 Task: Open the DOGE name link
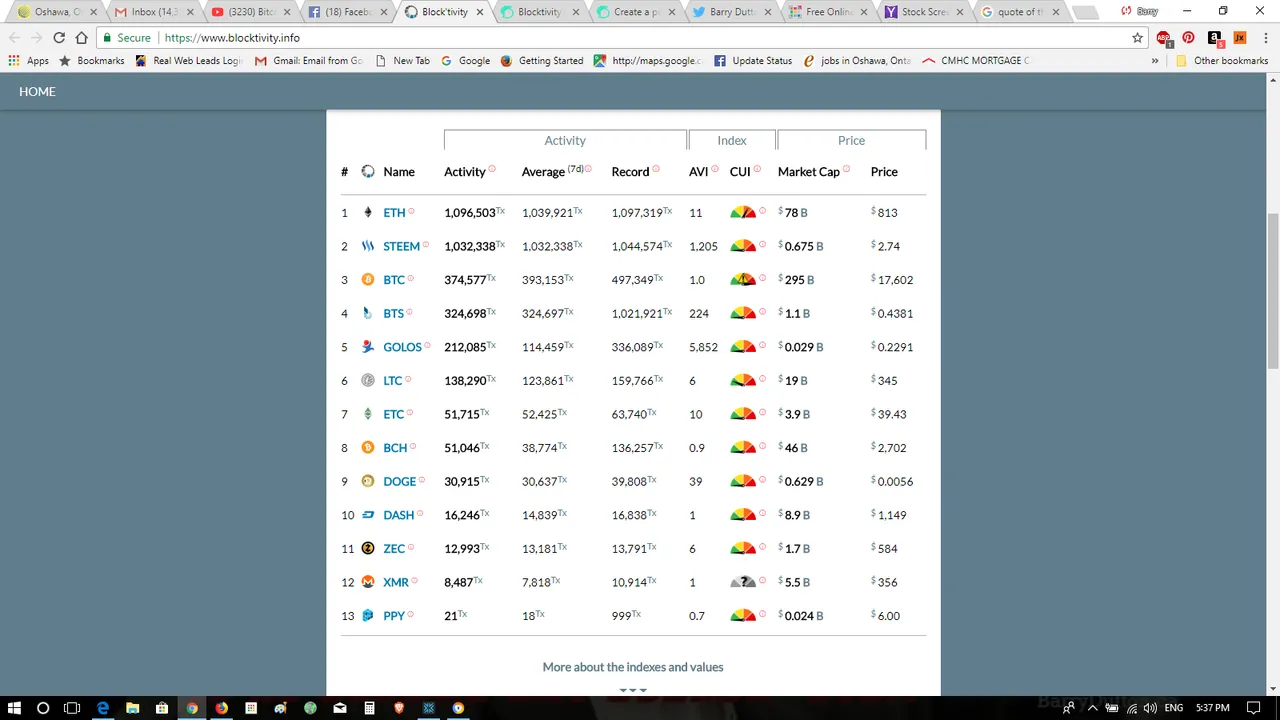[399, 481]
